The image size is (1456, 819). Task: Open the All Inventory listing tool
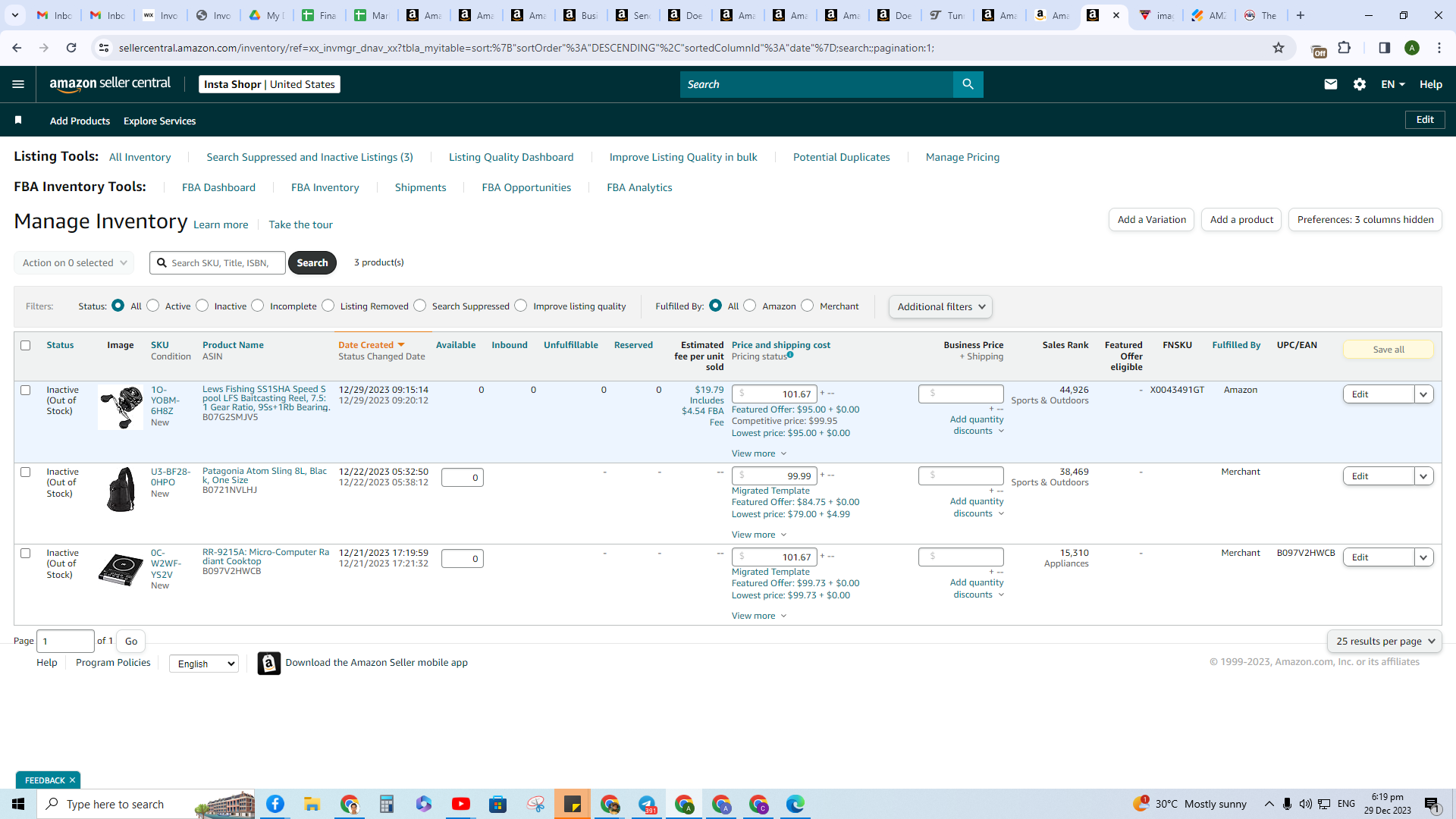(140, 157)
